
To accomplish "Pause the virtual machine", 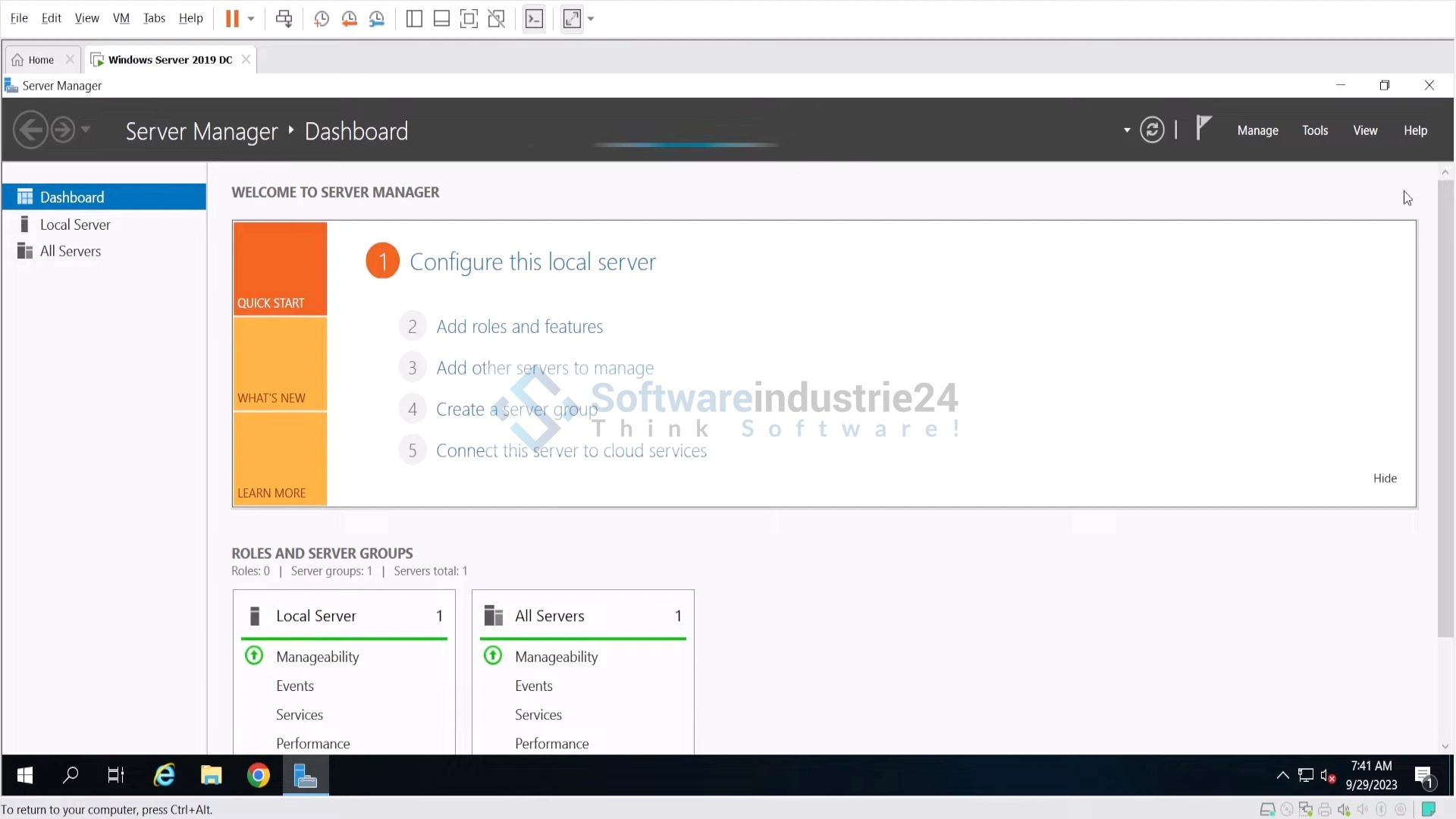I will (x=232, y=19).
